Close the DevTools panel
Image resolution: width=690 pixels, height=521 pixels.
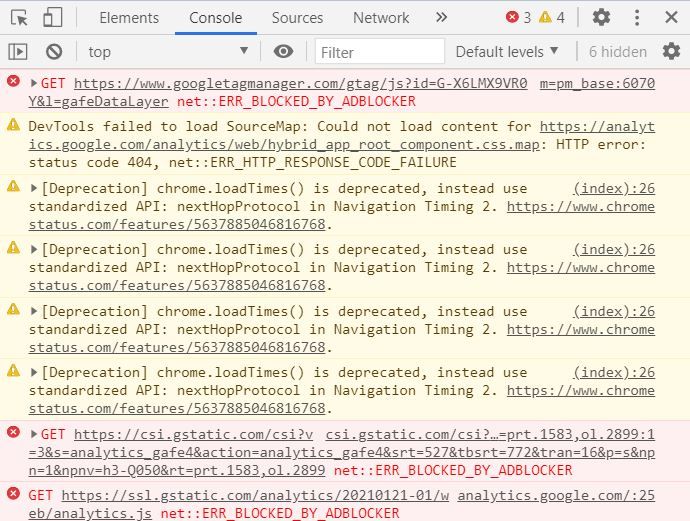tap(671, 18)
